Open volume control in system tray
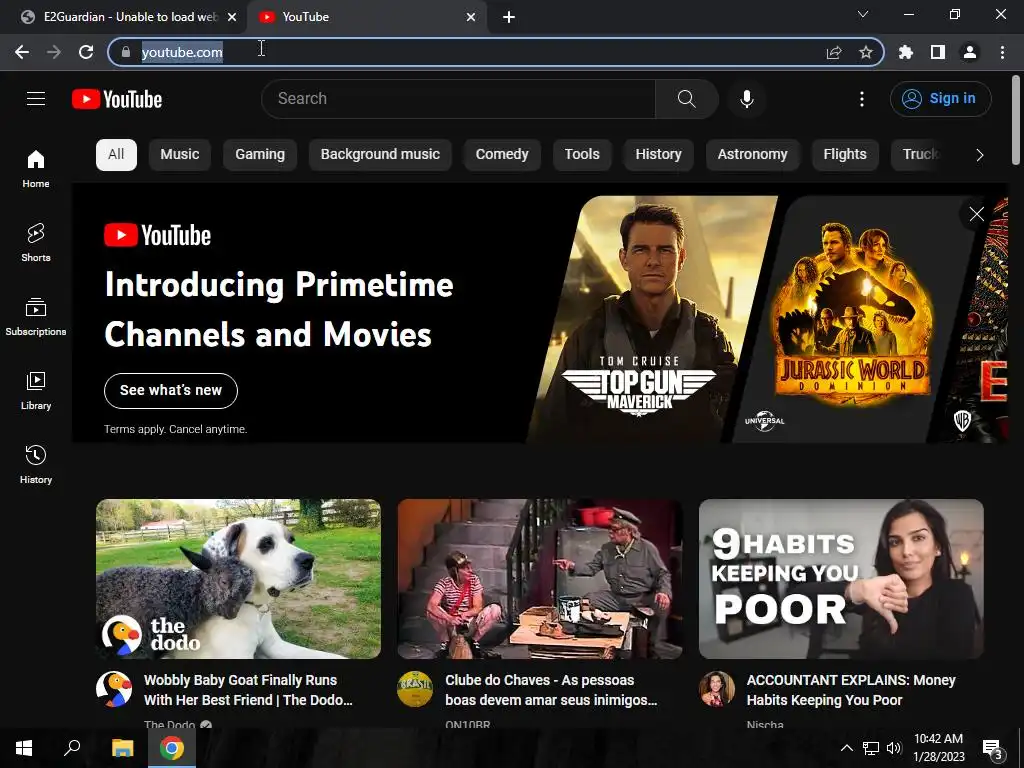Image resolution: width=1024 pixels, height=768 pixels. click(894, 748)
